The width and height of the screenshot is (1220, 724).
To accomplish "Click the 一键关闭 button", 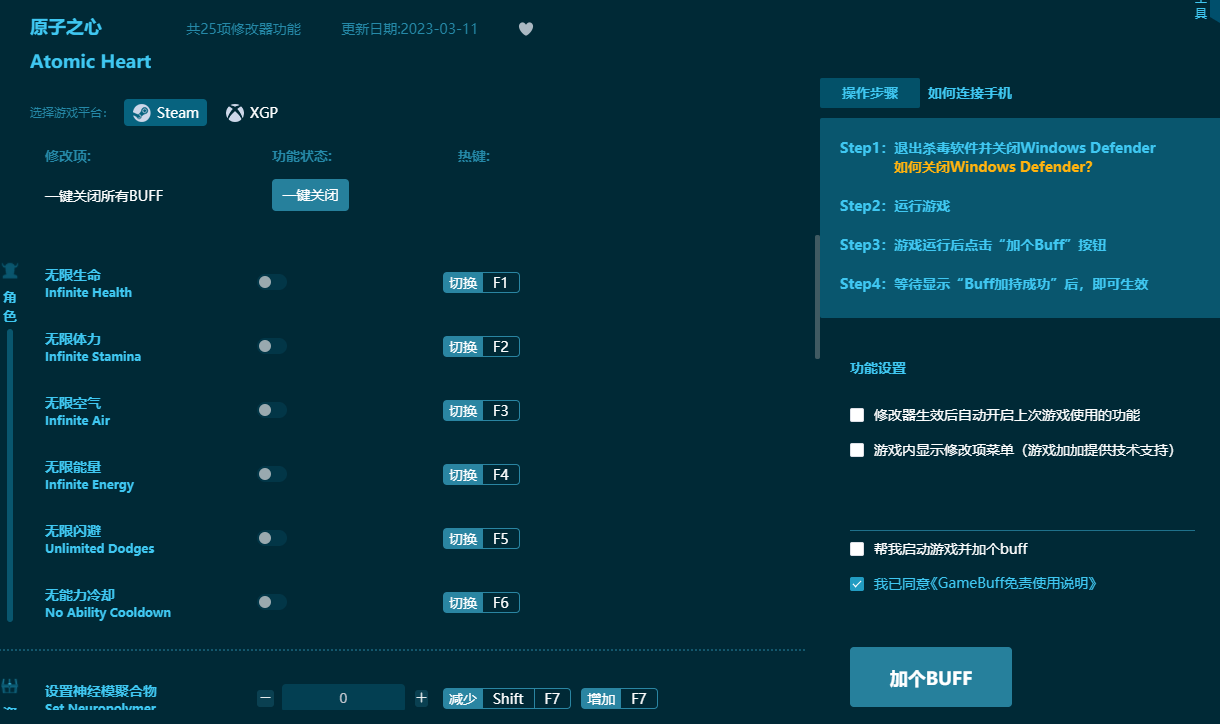I will [x=310, y=196].
